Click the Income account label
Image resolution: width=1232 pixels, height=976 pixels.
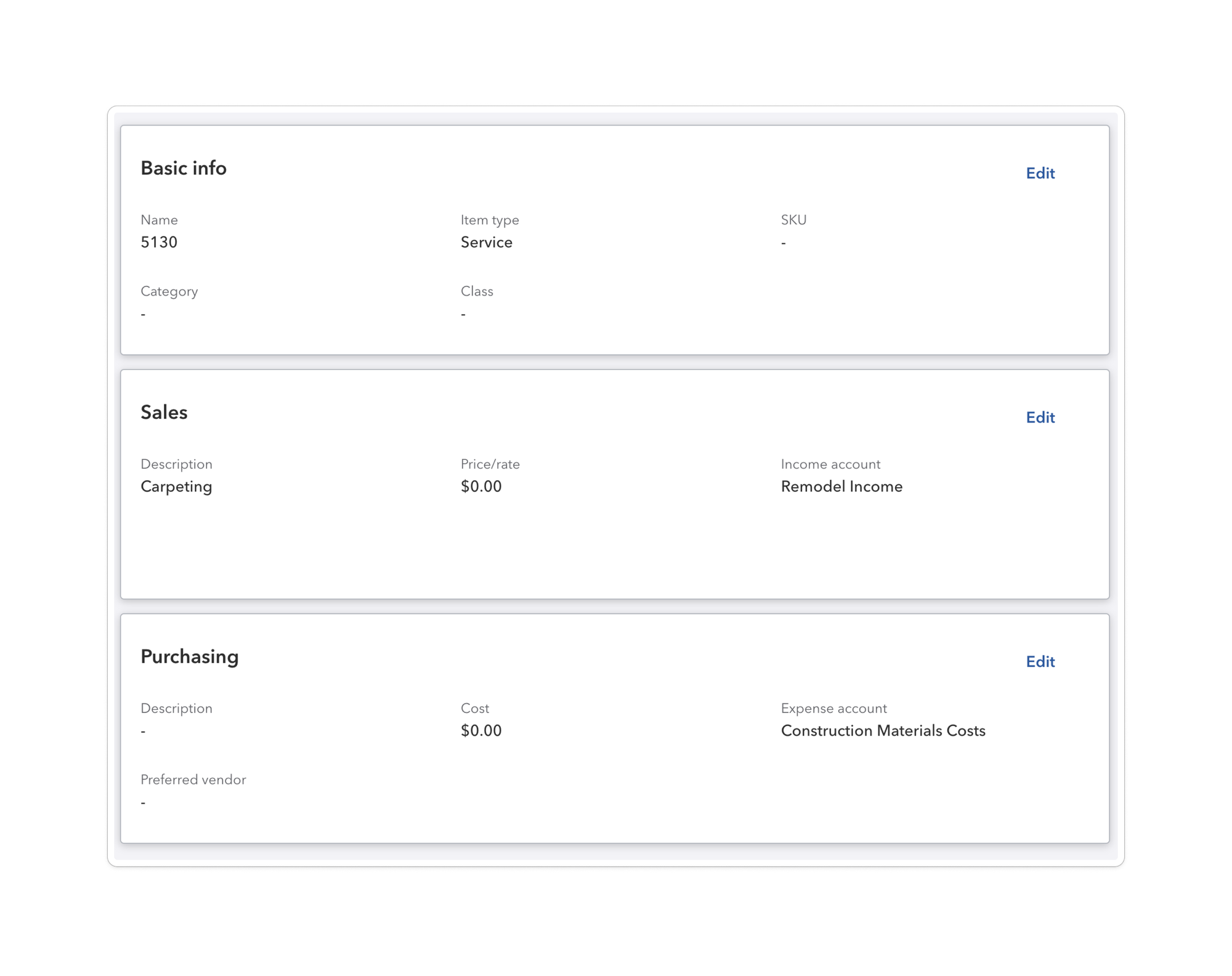click(830, 464)
